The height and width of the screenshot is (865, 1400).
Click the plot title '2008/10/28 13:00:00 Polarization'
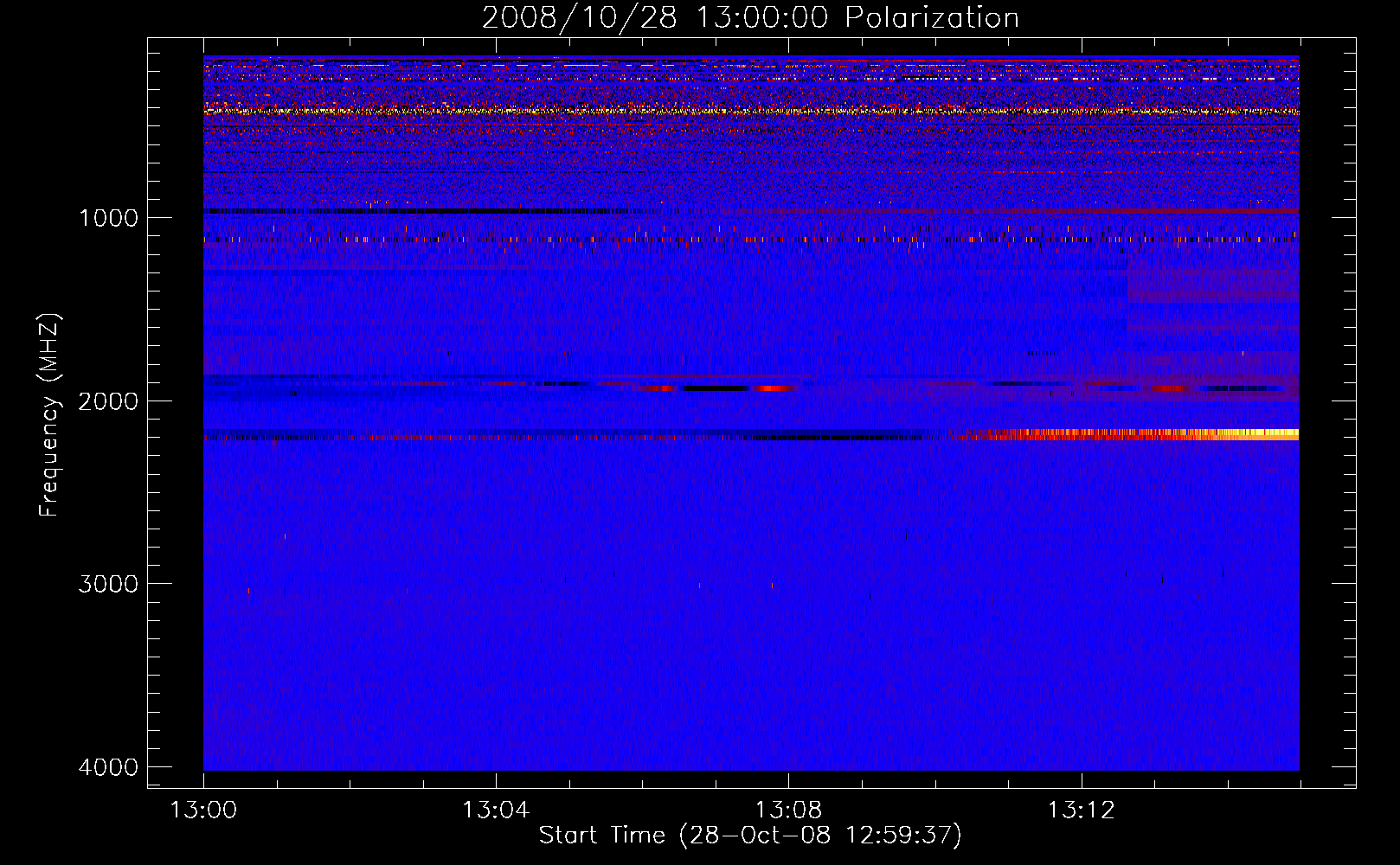pos(750,18)
